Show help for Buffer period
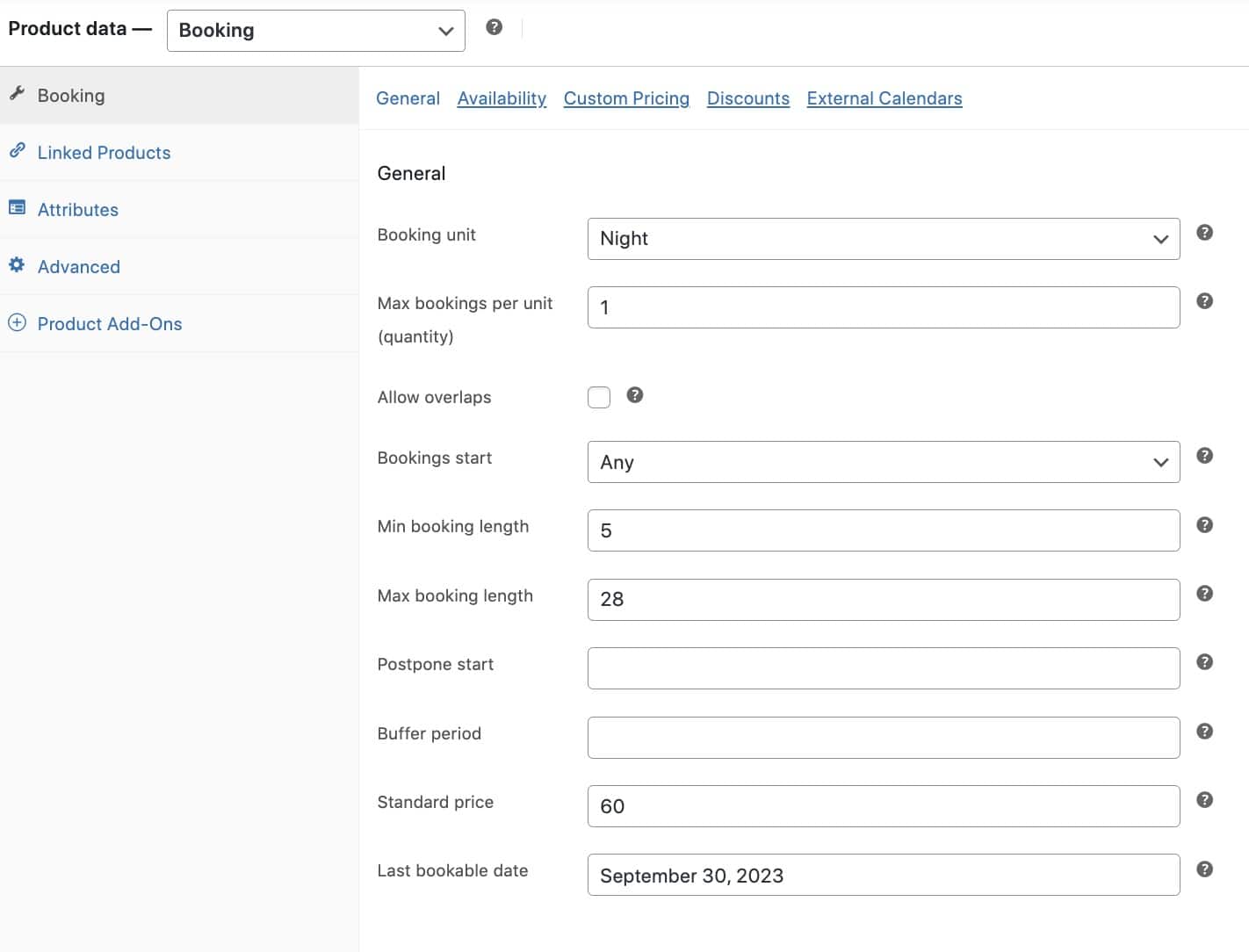Viewport: 1249px width, 952px height. pyautogui.click(x=1205, y=732)
